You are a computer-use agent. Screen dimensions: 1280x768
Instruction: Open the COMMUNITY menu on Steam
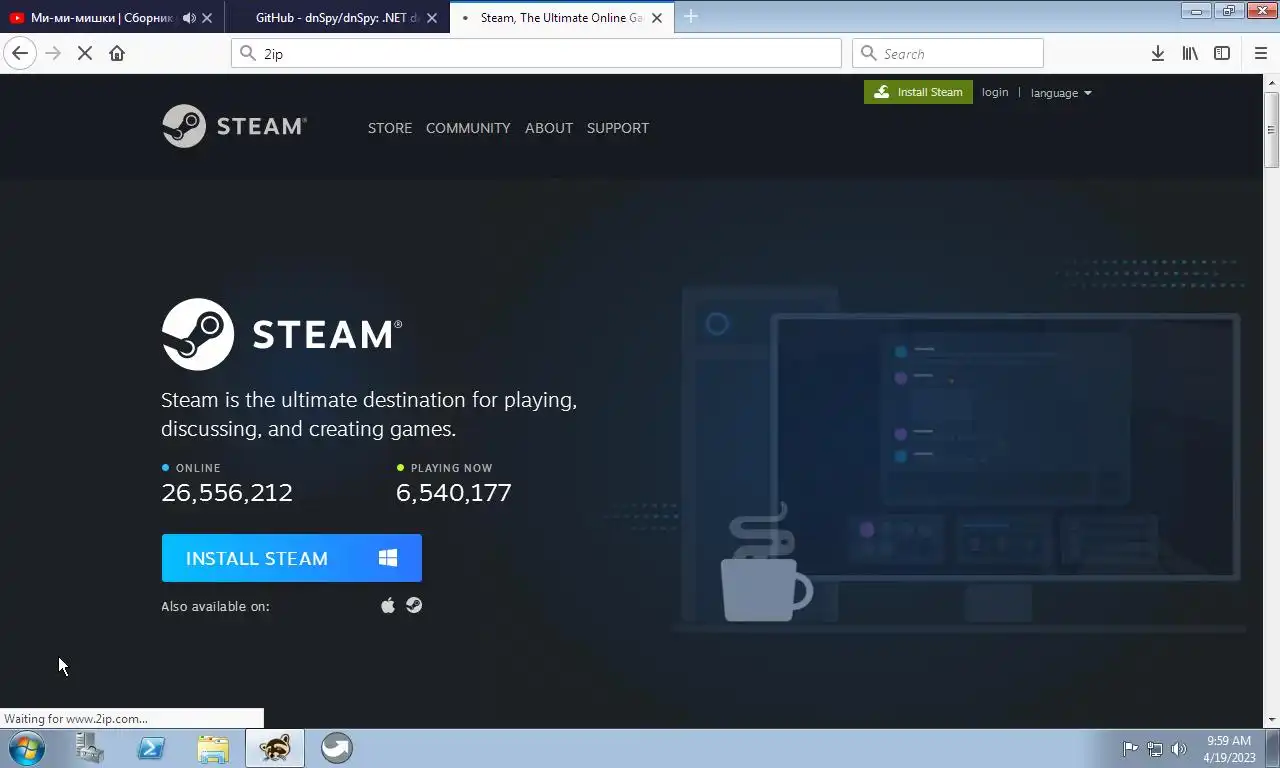[x=468, y=128]
